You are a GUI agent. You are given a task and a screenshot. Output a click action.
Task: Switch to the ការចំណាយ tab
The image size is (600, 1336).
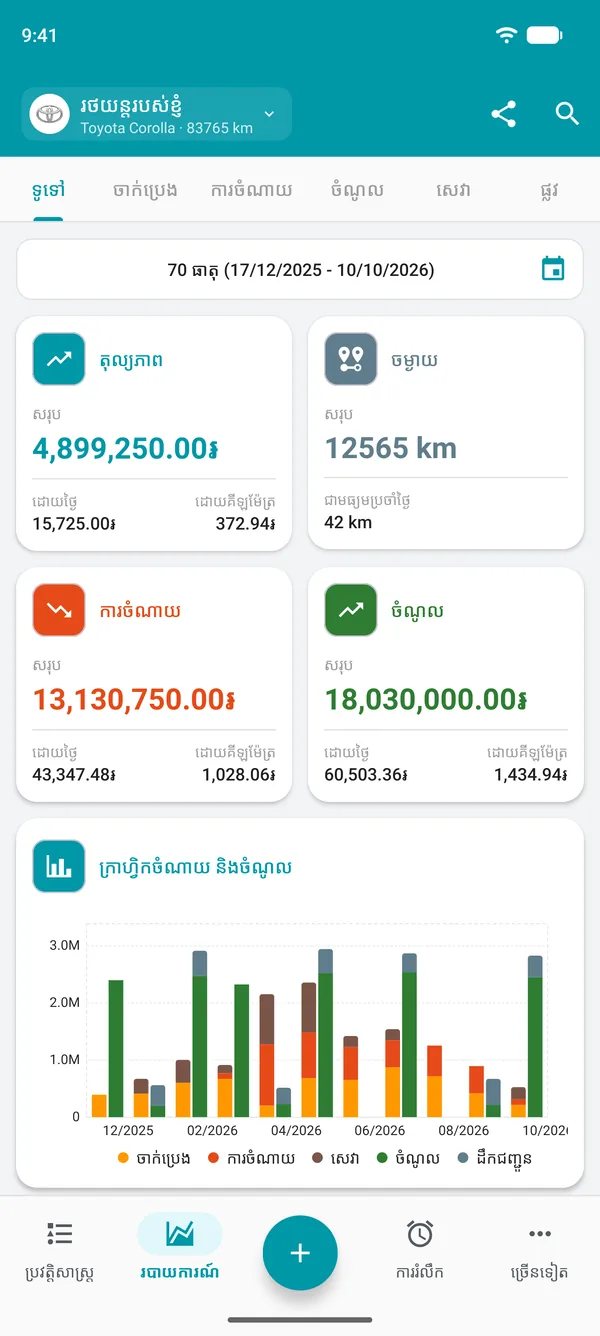[x=252, y=190]
